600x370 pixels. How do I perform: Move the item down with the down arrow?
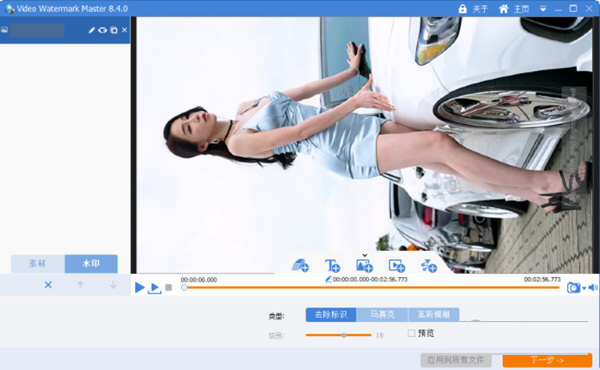[x=113, y=285]
